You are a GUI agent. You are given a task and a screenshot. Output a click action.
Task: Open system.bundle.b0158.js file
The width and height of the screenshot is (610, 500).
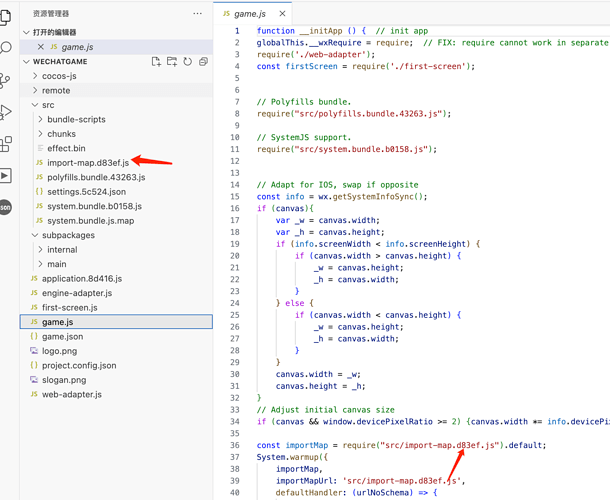coord(95,206)
